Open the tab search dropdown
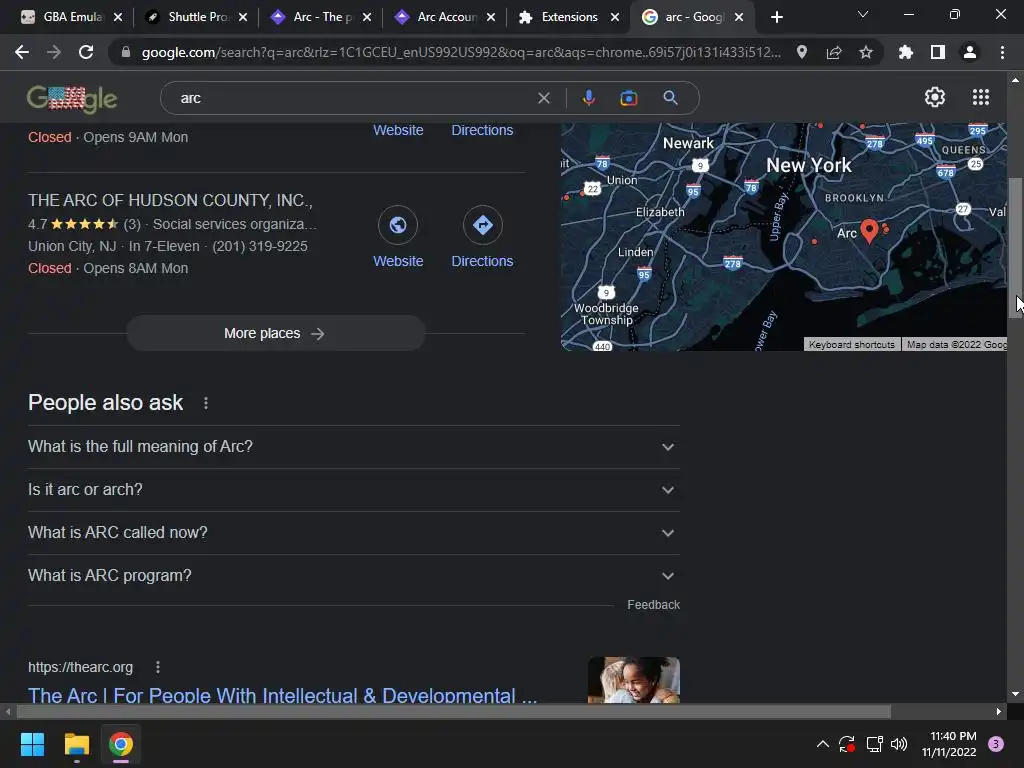 tap(862, 14)
